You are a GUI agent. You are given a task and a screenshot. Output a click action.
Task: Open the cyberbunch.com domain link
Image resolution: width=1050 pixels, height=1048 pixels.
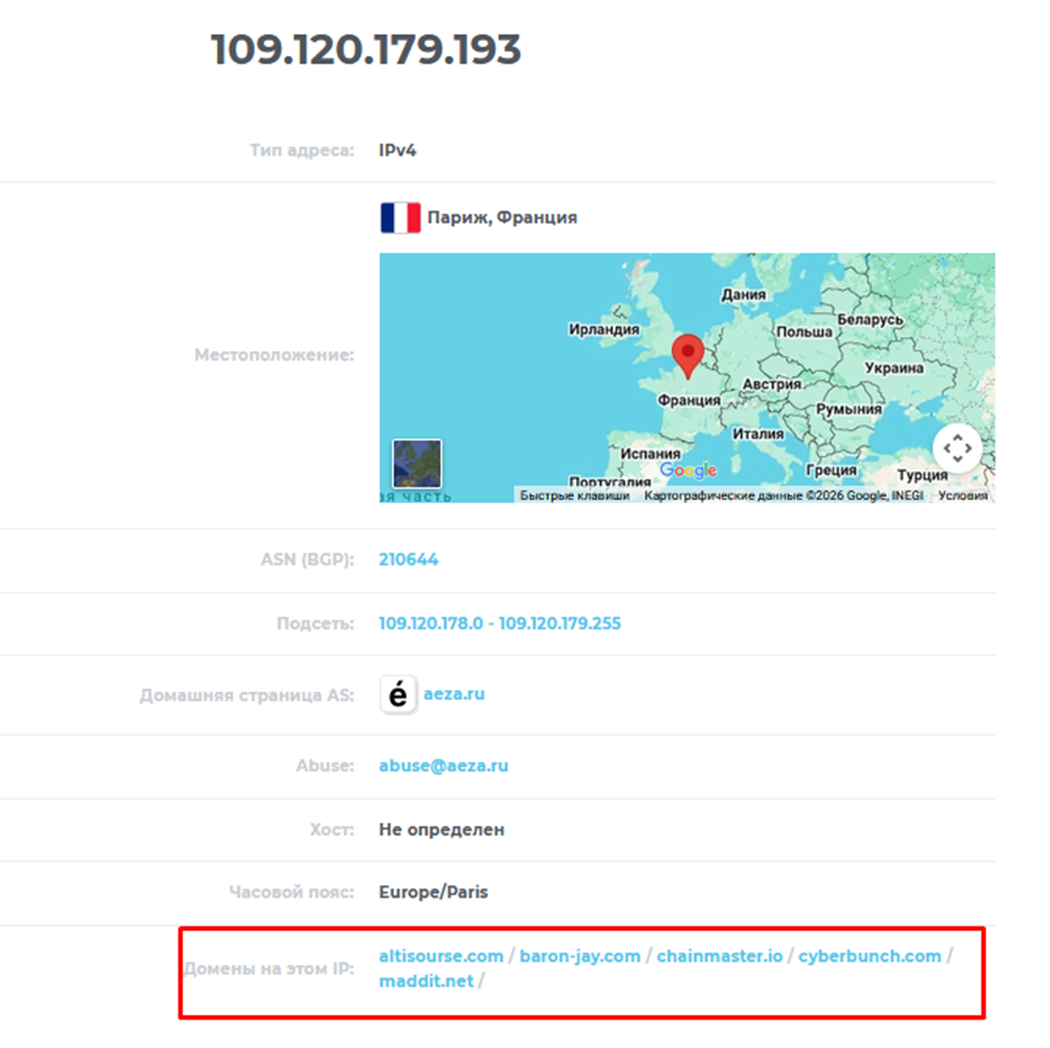(869, 956)
